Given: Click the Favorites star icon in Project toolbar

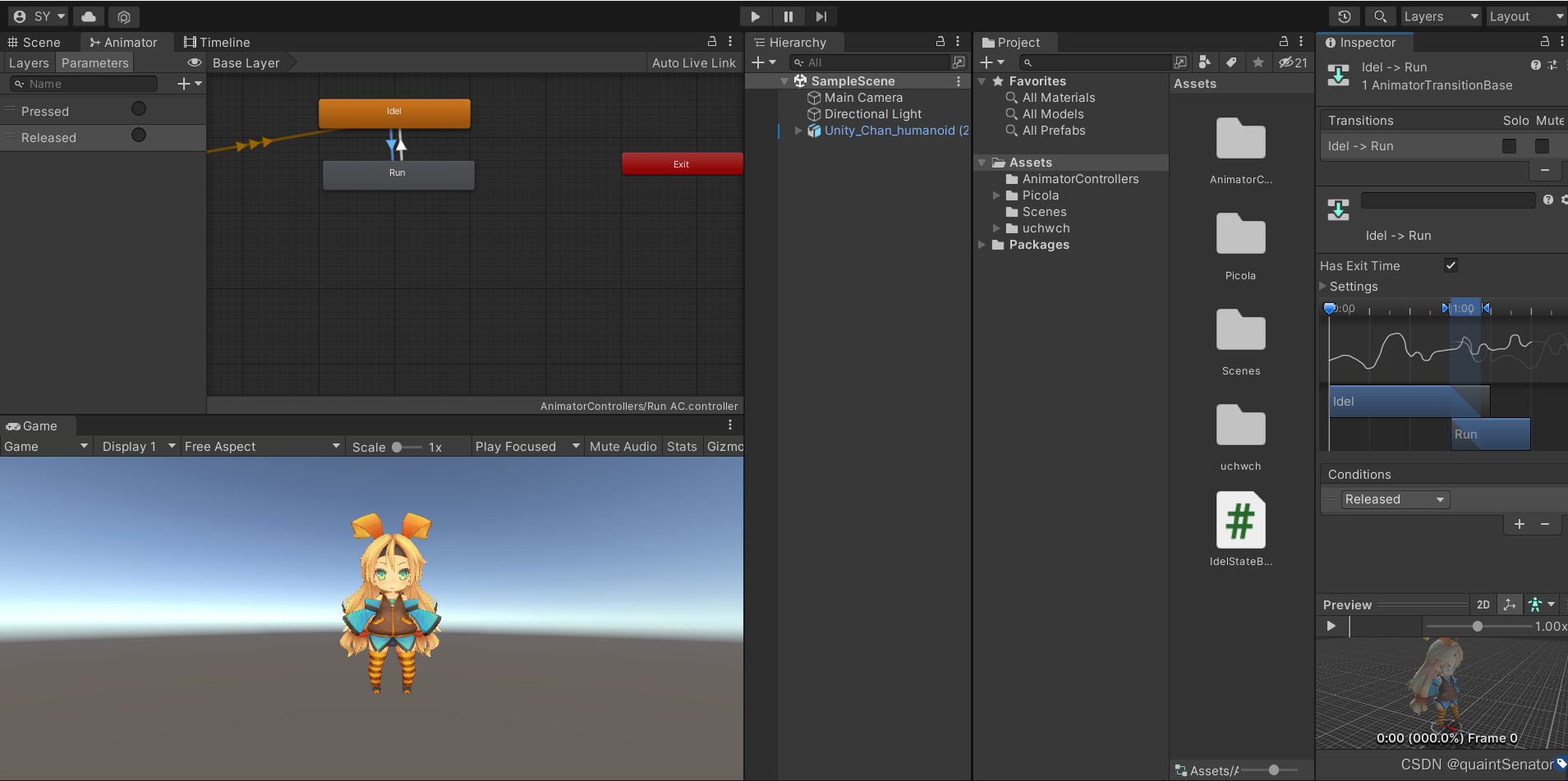Looking at the screenshot, I should [x=1258, y=62].
